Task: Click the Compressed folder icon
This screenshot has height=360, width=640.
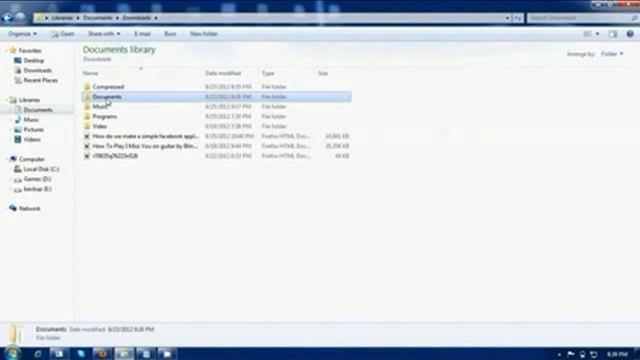Action: coord(87,87)
